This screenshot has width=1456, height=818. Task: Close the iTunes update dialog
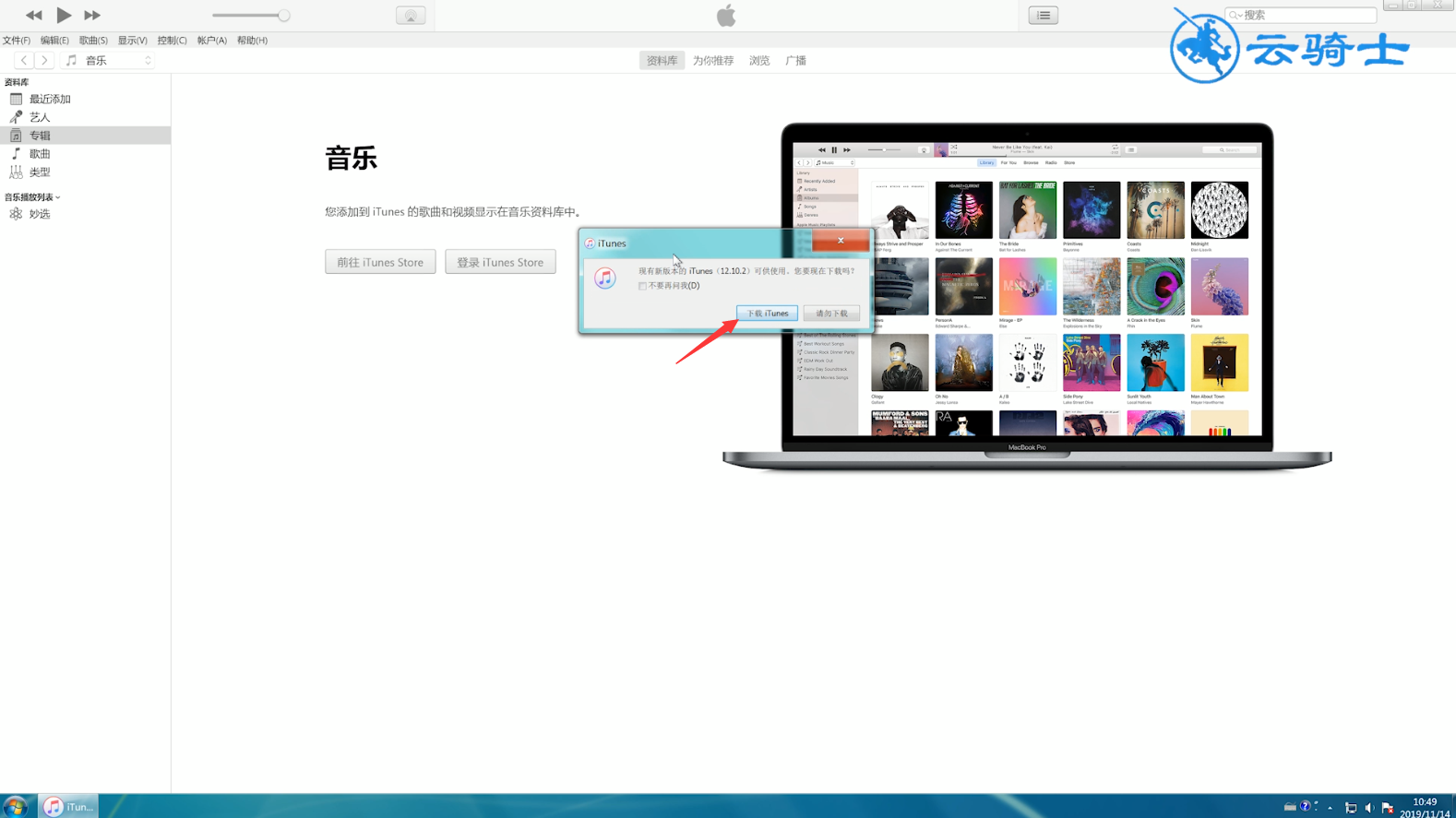point(841,241)
